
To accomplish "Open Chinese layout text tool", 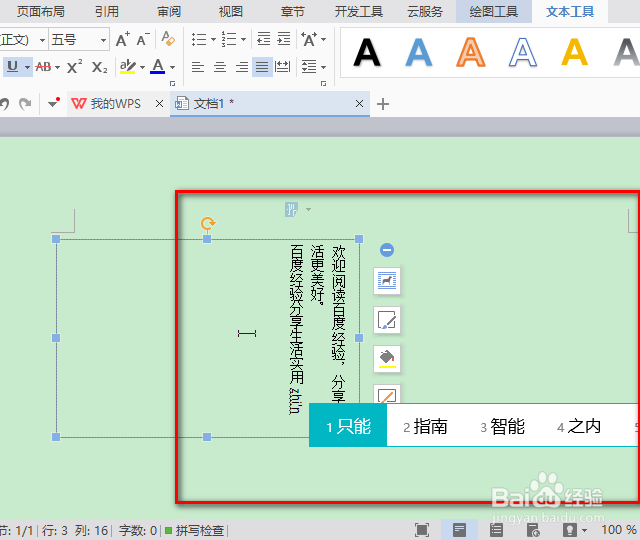I will [x=309, y=39].
